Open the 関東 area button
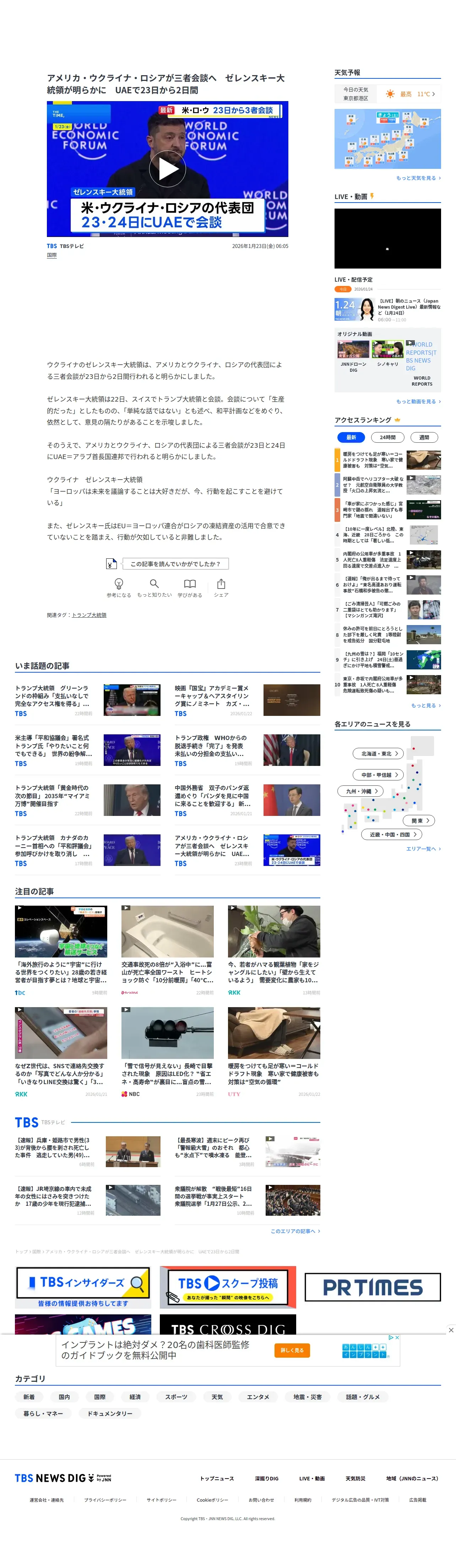The image size is (456, 1568). [x=419, y=820]
